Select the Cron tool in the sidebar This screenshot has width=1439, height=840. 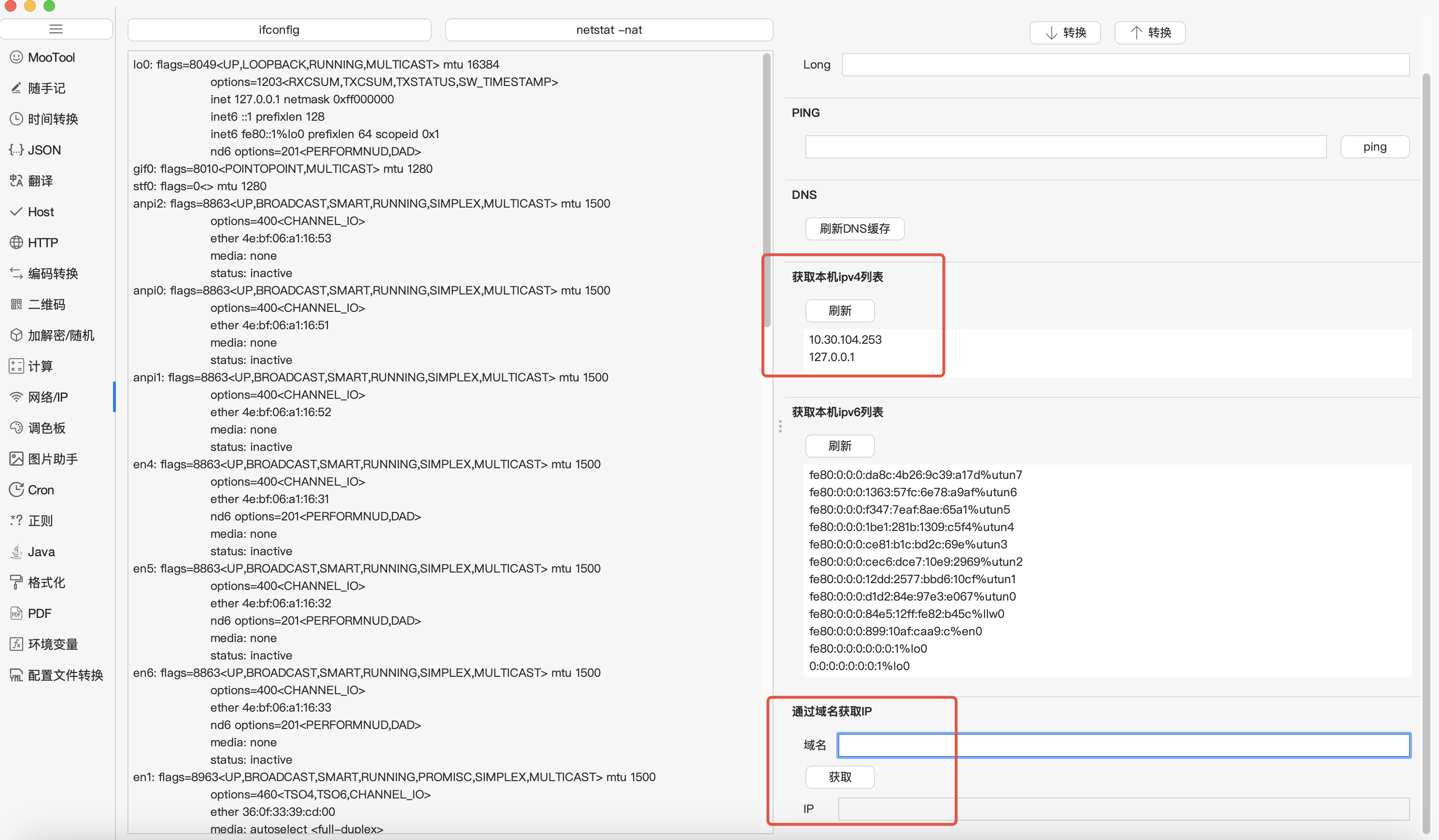tap(40, 490)
